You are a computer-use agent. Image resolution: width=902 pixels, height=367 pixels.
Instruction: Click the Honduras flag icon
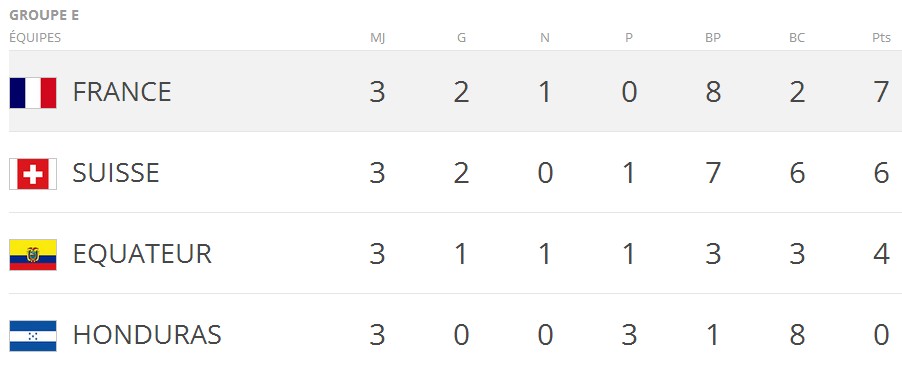click(x=33, y=336)
